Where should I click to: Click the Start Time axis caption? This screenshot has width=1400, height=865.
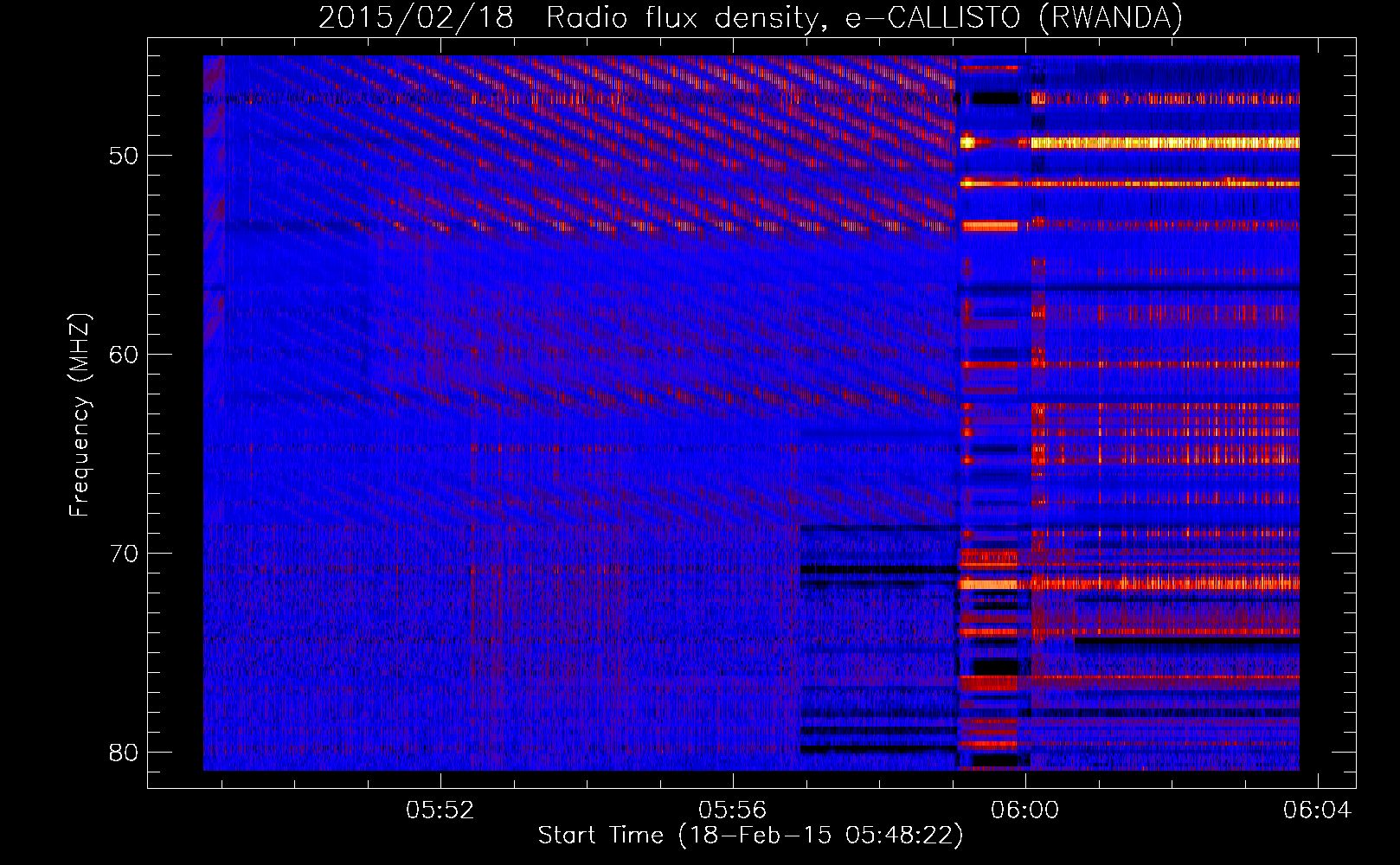[750, 836]
